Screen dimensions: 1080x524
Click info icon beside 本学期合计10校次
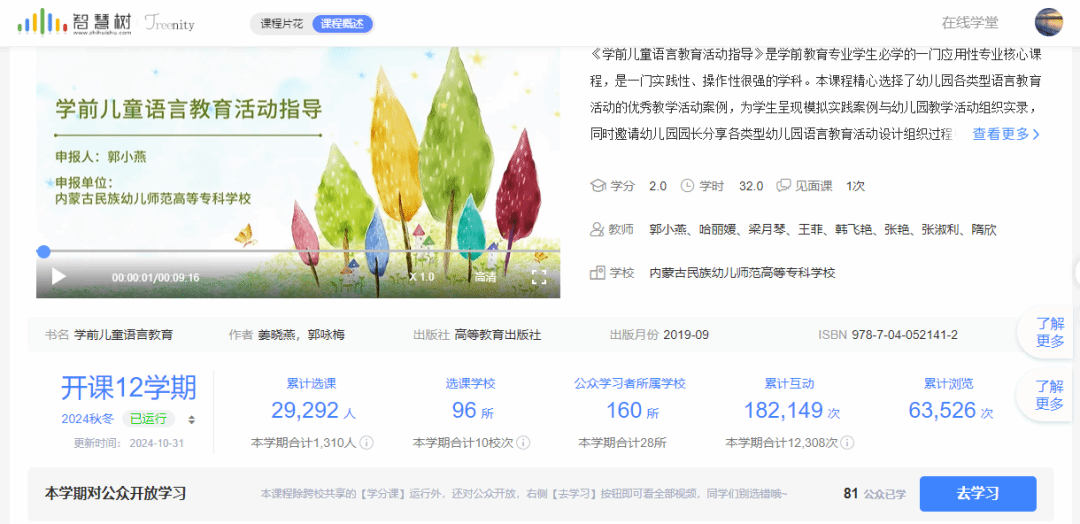[x=523, y=443]
